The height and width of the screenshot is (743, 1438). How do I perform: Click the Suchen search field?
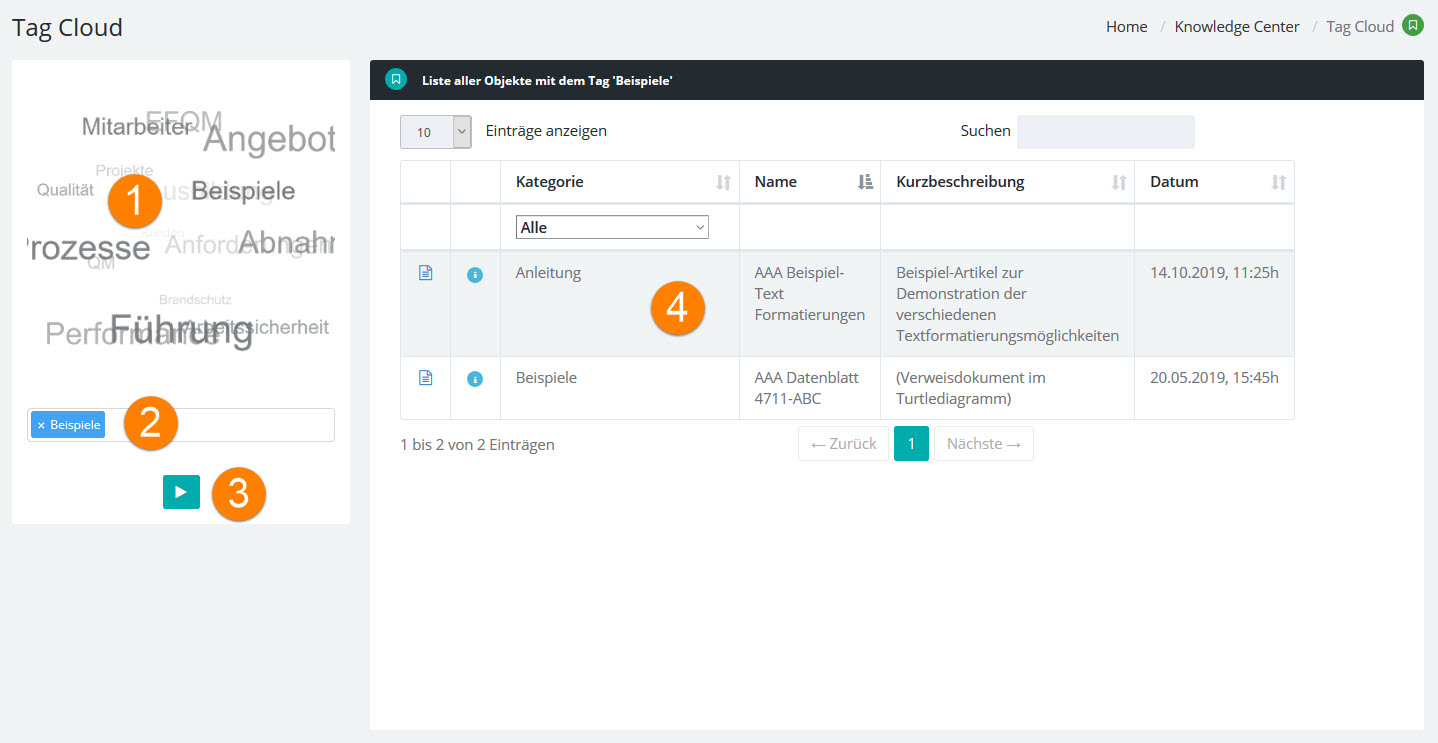(1105, 132)
